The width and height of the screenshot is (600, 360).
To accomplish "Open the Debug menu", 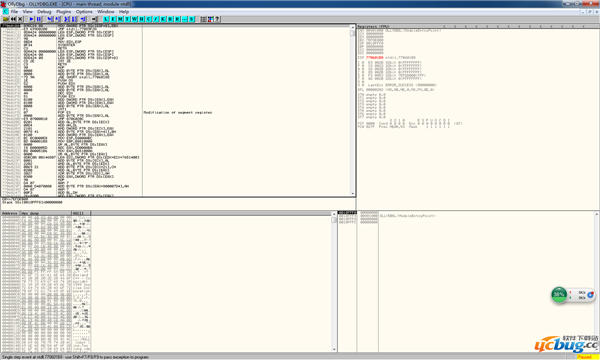I will coord(44,12).
